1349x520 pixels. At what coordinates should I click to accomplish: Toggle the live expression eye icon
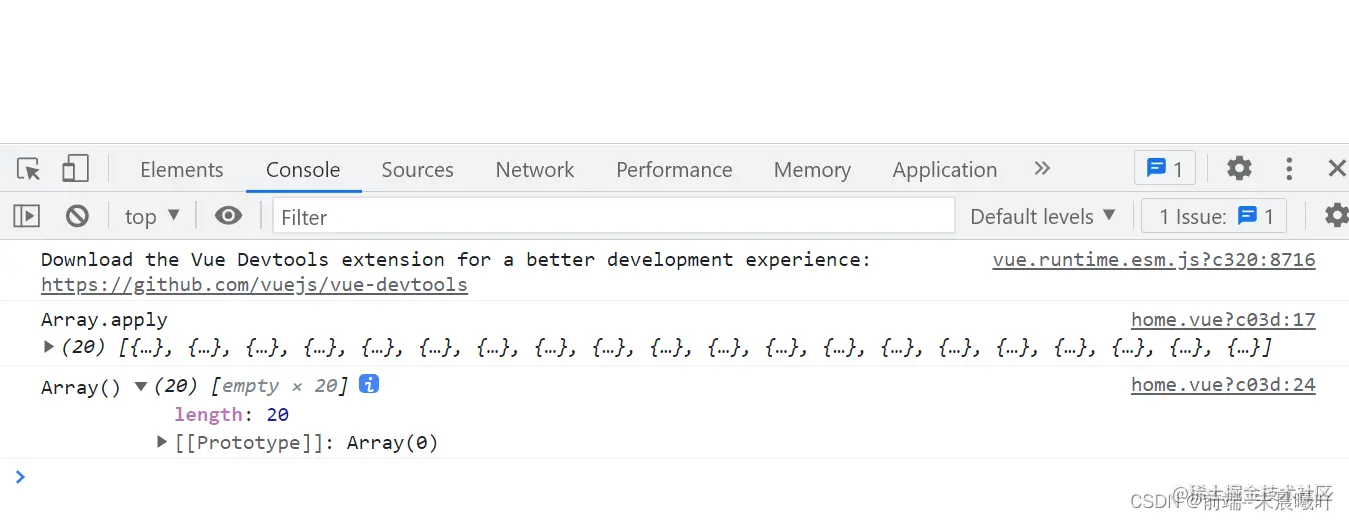[228, 216]
